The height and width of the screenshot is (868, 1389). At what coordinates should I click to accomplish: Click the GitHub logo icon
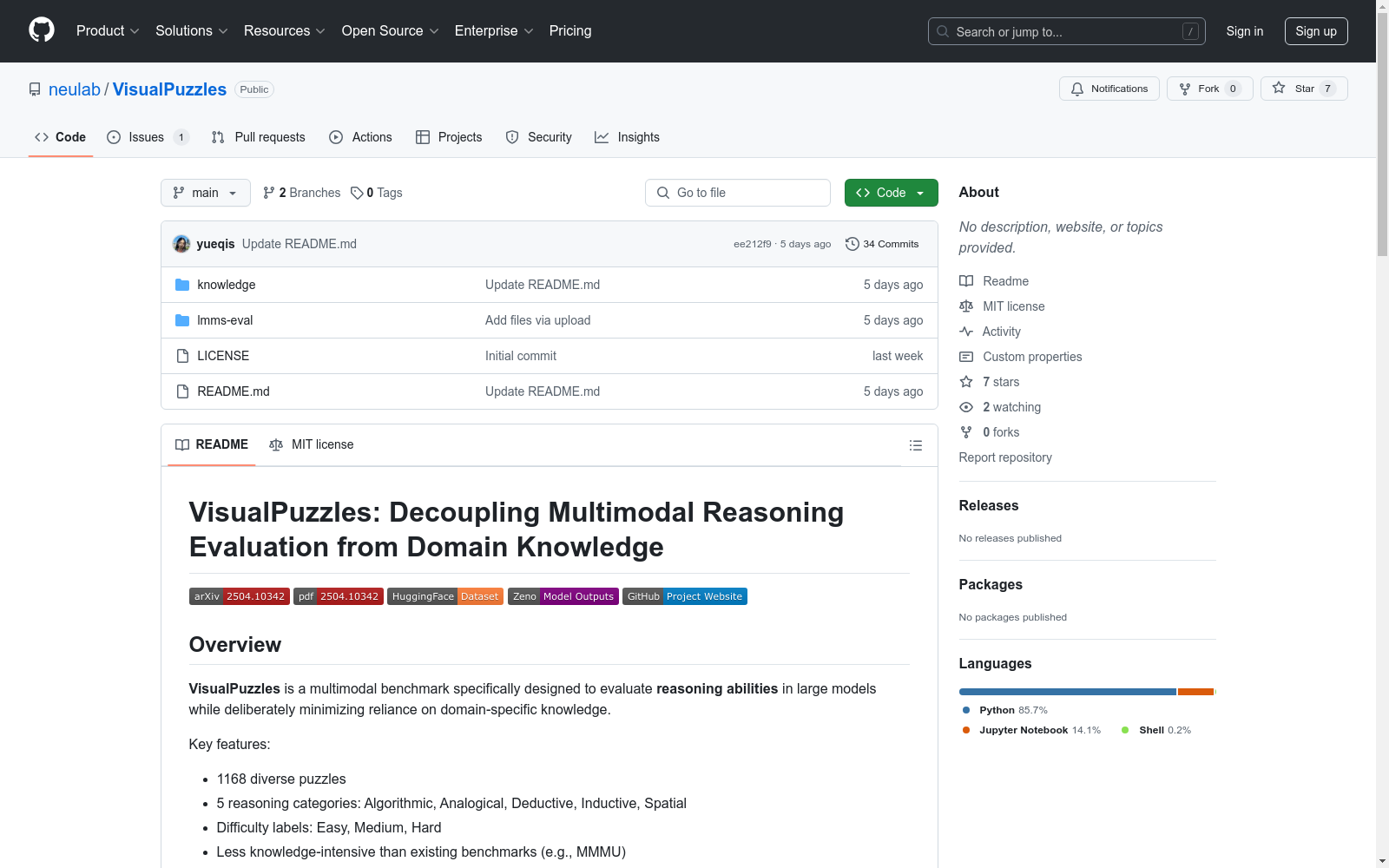pos(42,30)
